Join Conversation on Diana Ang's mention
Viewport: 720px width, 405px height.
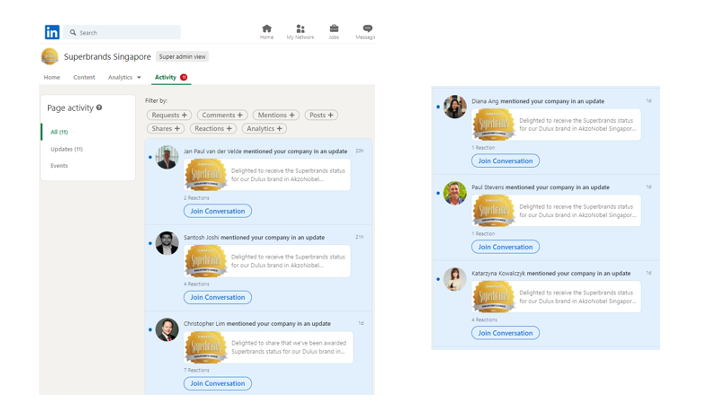[506, 161]
